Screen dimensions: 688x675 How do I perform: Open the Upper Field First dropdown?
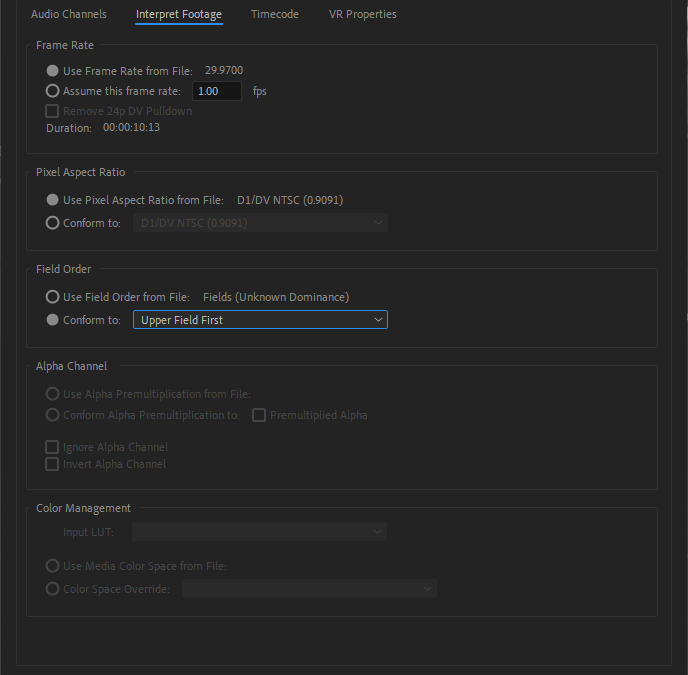tap(260, 320)
